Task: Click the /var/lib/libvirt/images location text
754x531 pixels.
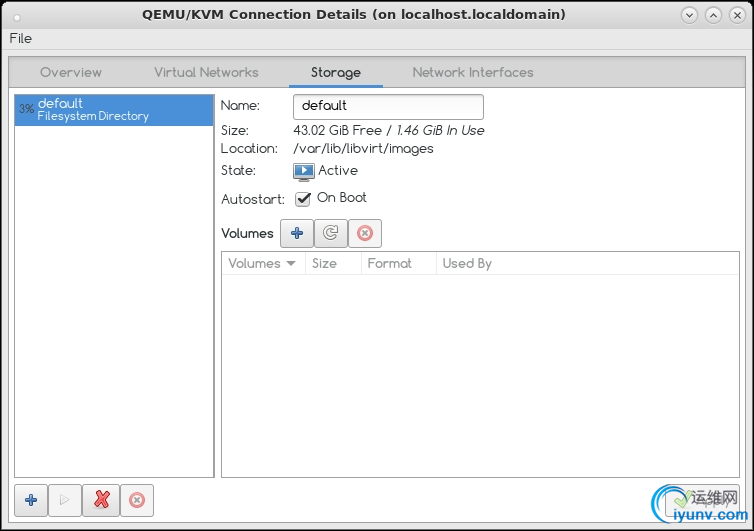Action: [363, 149]
